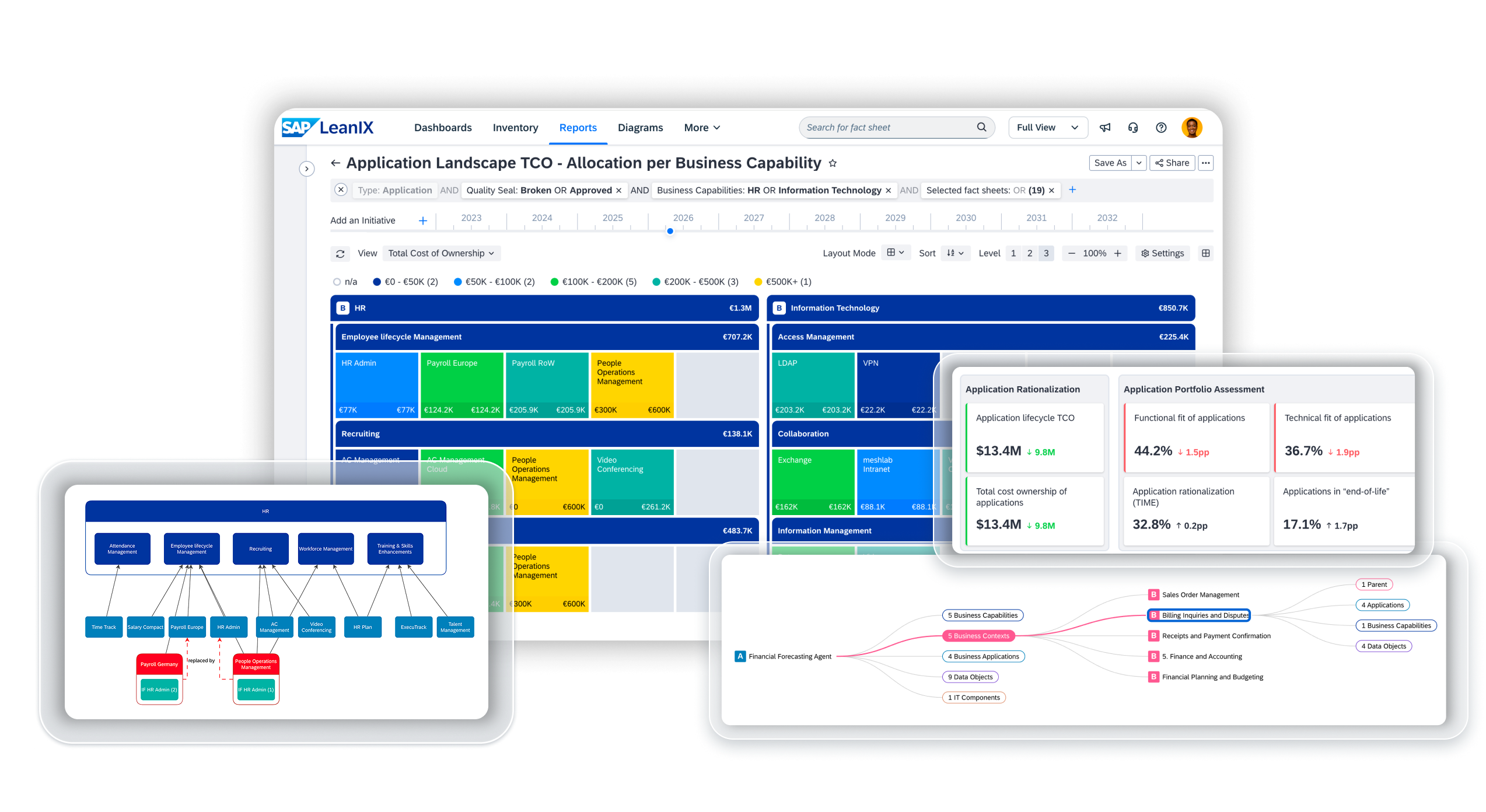The height and width of the screenshot is (812, 1486).
Task: Switch to the Inventory tab
Action: pos(515,128)
